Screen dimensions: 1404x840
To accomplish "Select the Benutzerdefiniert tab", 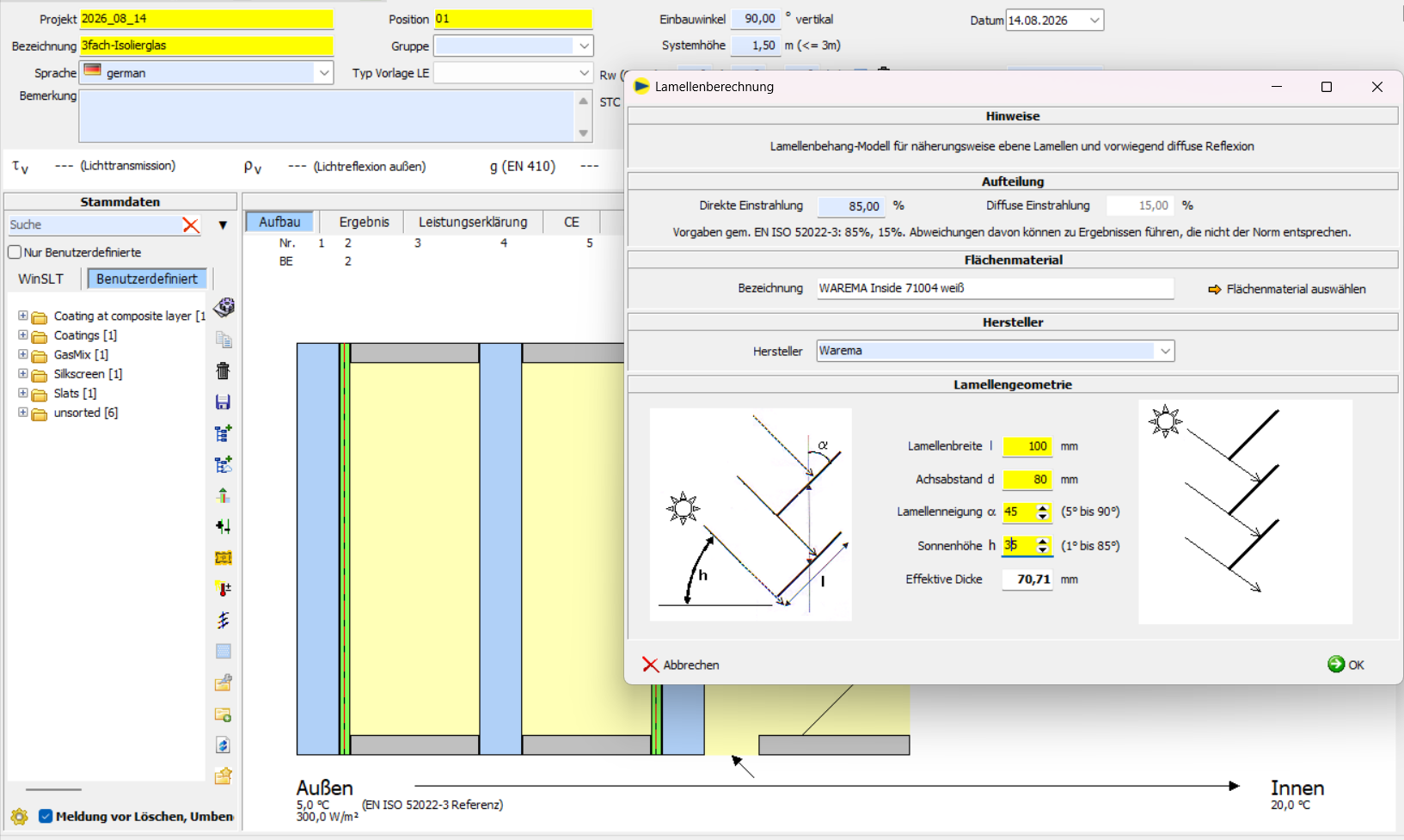I will pyautogui.click(x=147, y=279).
